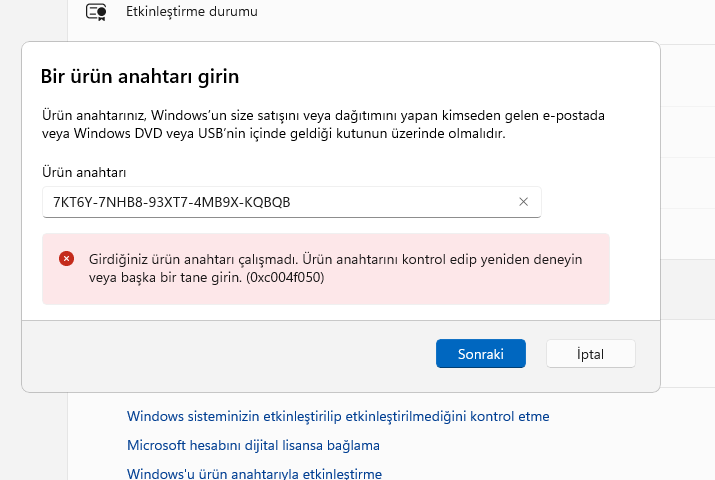Click the activation status certificate icon
Screen dimensions: 715x480
click(96, 12)
